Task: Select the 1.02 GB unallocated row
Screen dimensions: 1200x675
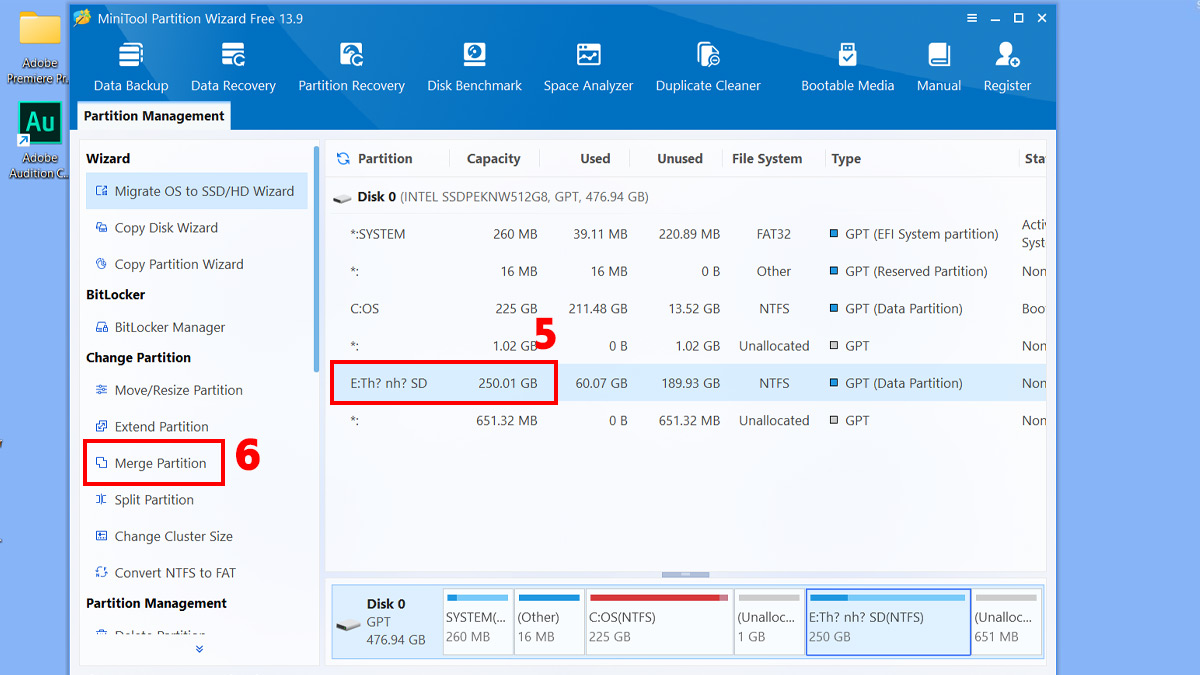Action: 688,346
